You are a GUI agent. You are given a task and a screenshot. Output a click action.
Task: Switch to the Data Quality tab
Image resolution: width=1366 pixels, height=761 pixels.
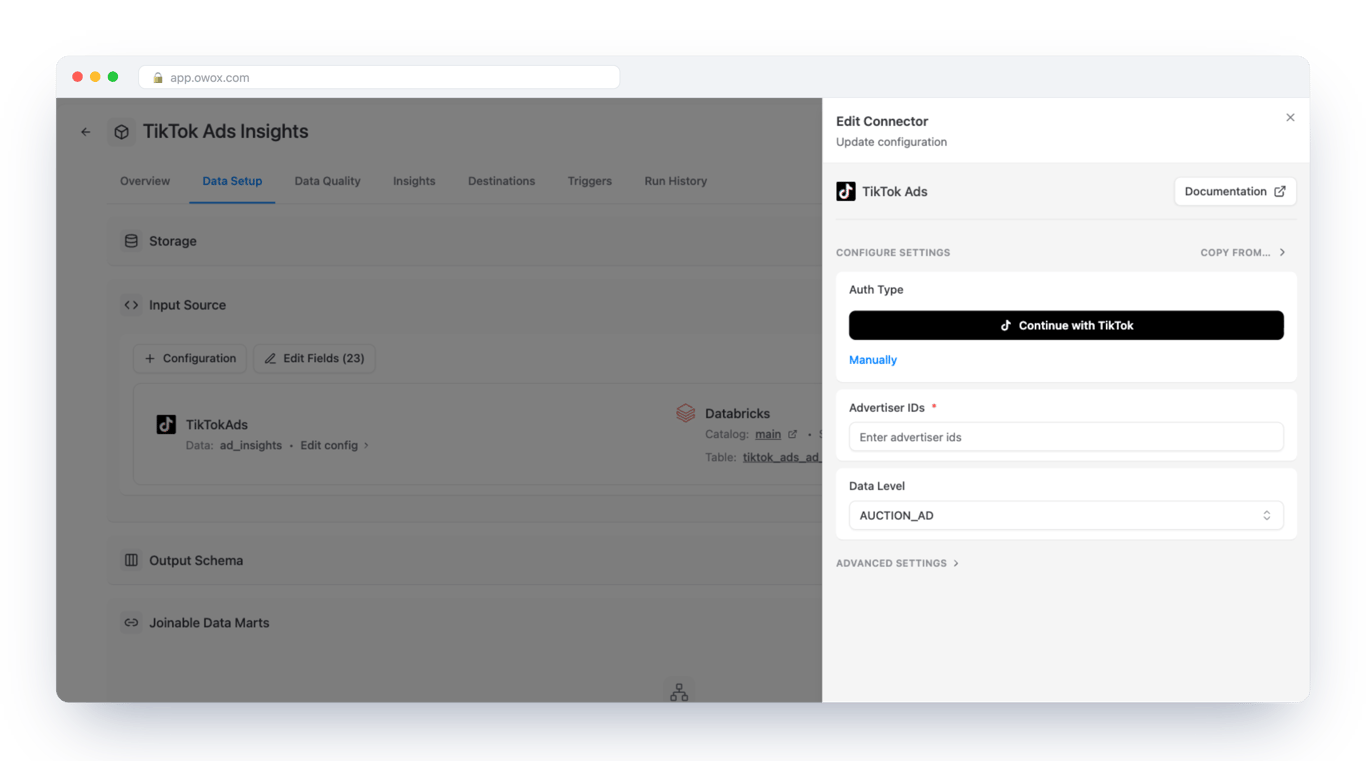327,181
